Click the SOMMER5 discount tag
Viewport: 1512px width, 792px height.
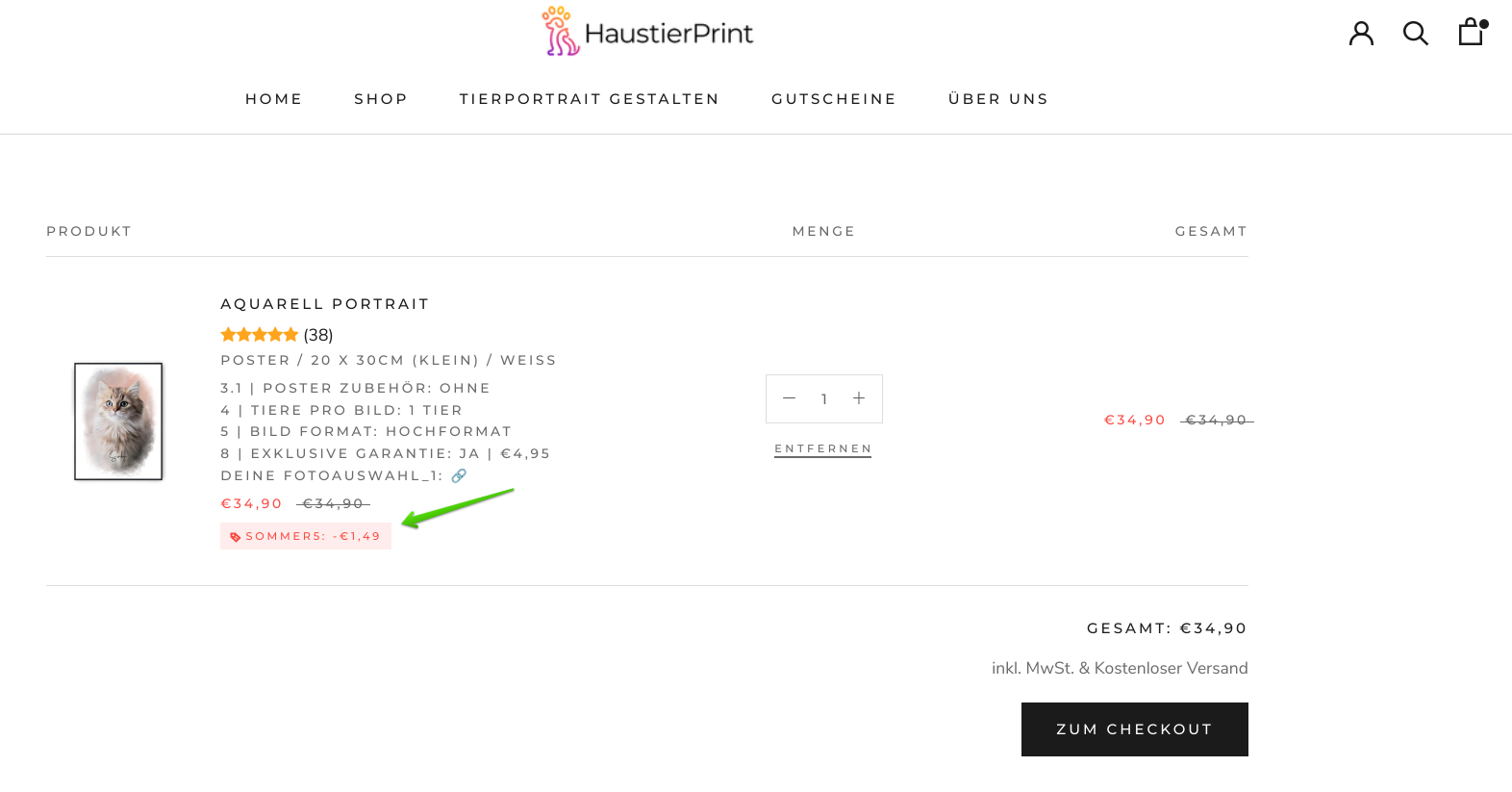pyautogui.click(x=306, y=536)
